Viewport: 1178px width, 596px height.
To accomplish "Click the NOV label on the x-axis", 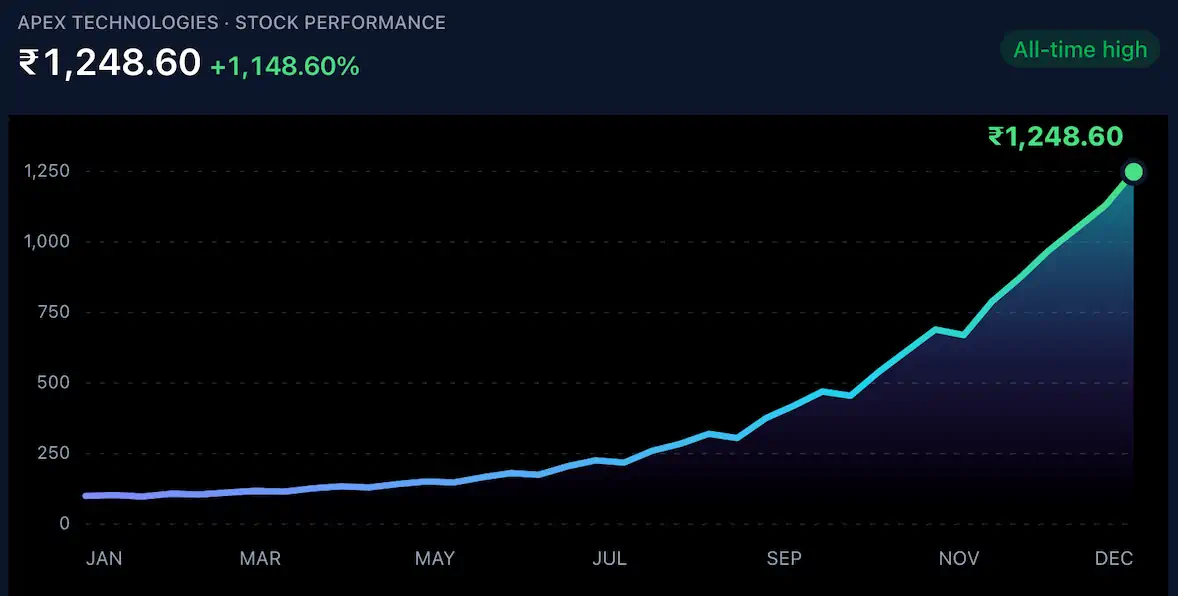I will click(959, 558).
